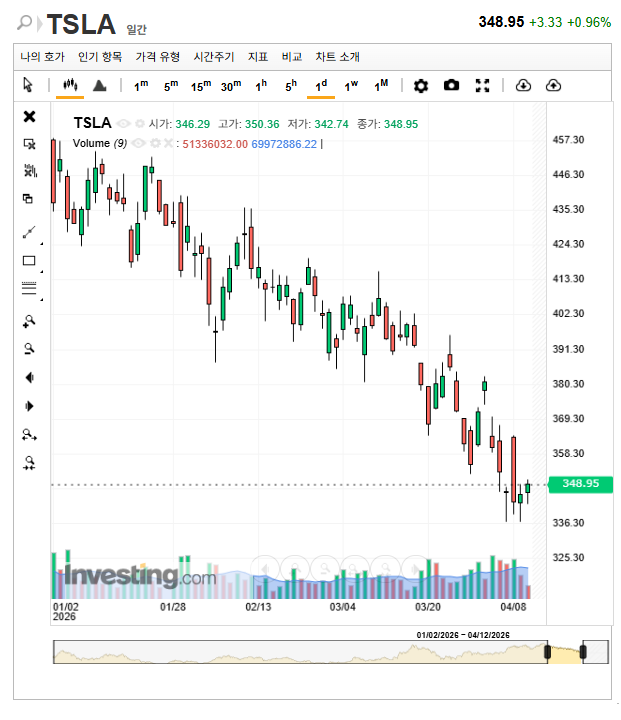Toggle Volume indicator visibility eye
Screen dimensions: 621x720
point(138,144)
